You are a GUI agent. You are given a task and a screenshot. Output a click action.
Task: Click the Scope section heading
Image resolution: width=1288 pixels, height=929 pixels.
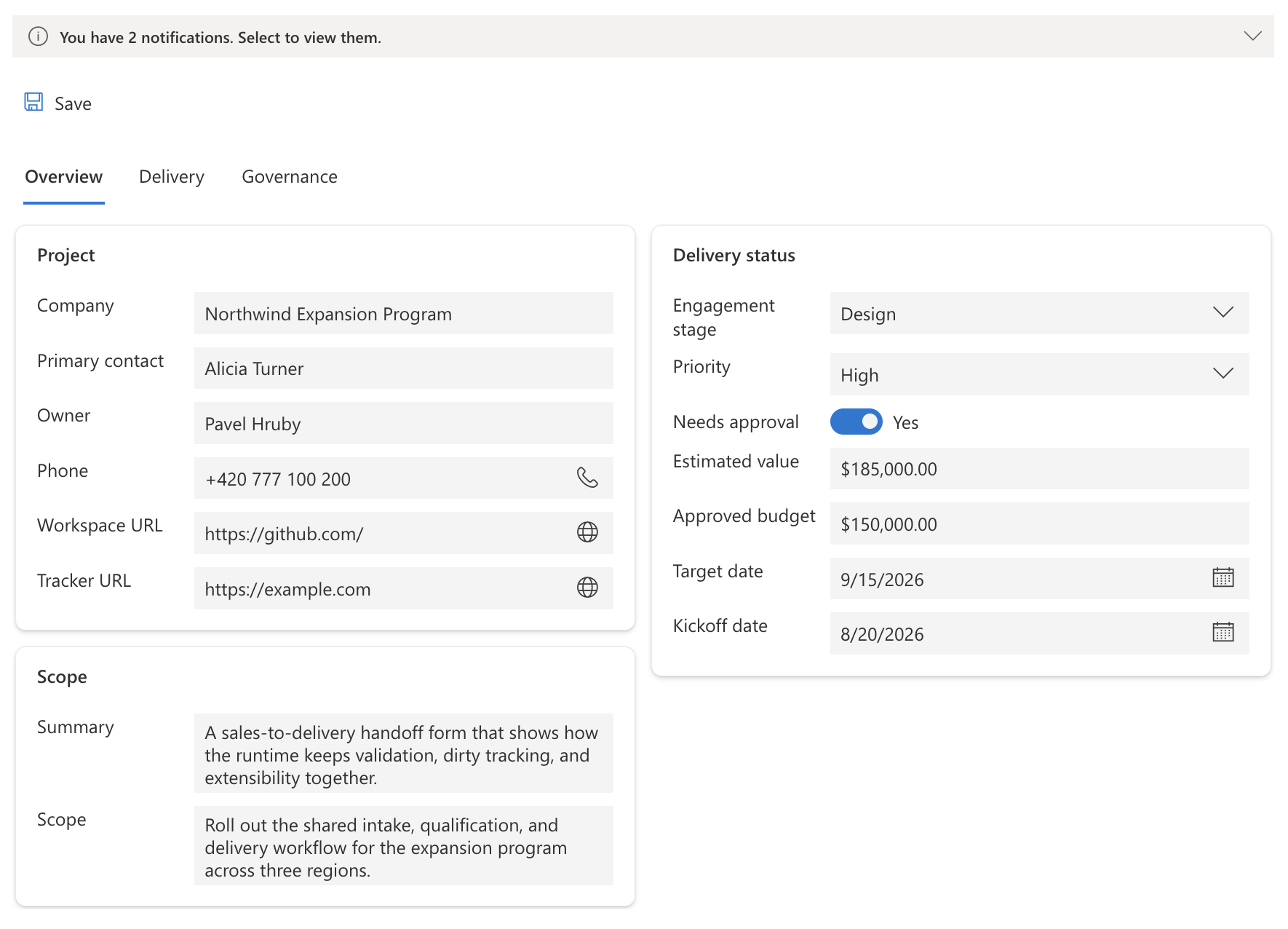click(x=62, y=677)
